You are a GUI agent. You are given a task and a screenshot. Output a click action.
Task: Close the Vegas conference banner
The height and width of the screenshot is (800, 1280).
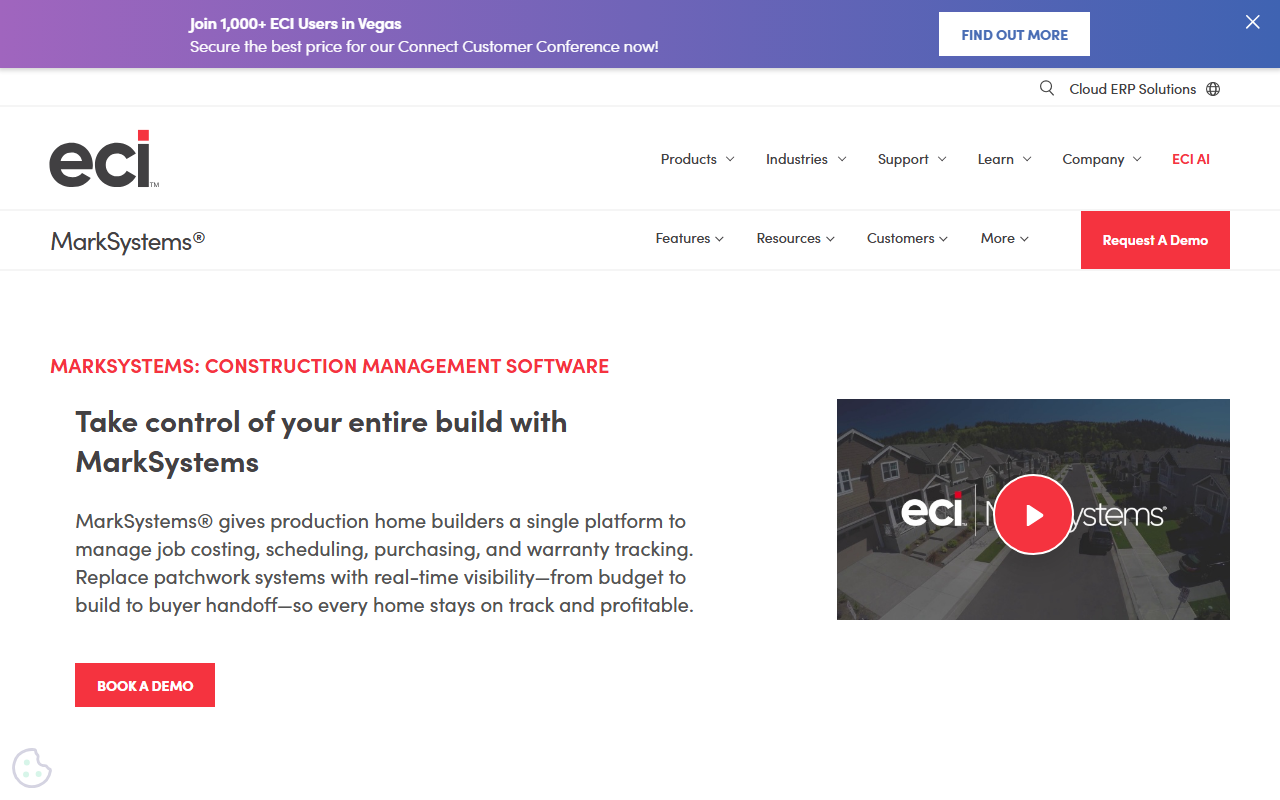(x=1252, y=22)
